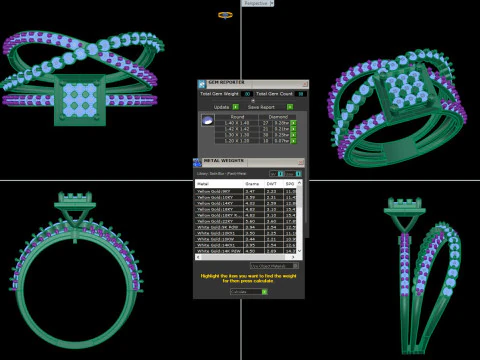This screenshot has height=360, width=480.
Task: Click the Metal Weights title icon
Action: 197,162
